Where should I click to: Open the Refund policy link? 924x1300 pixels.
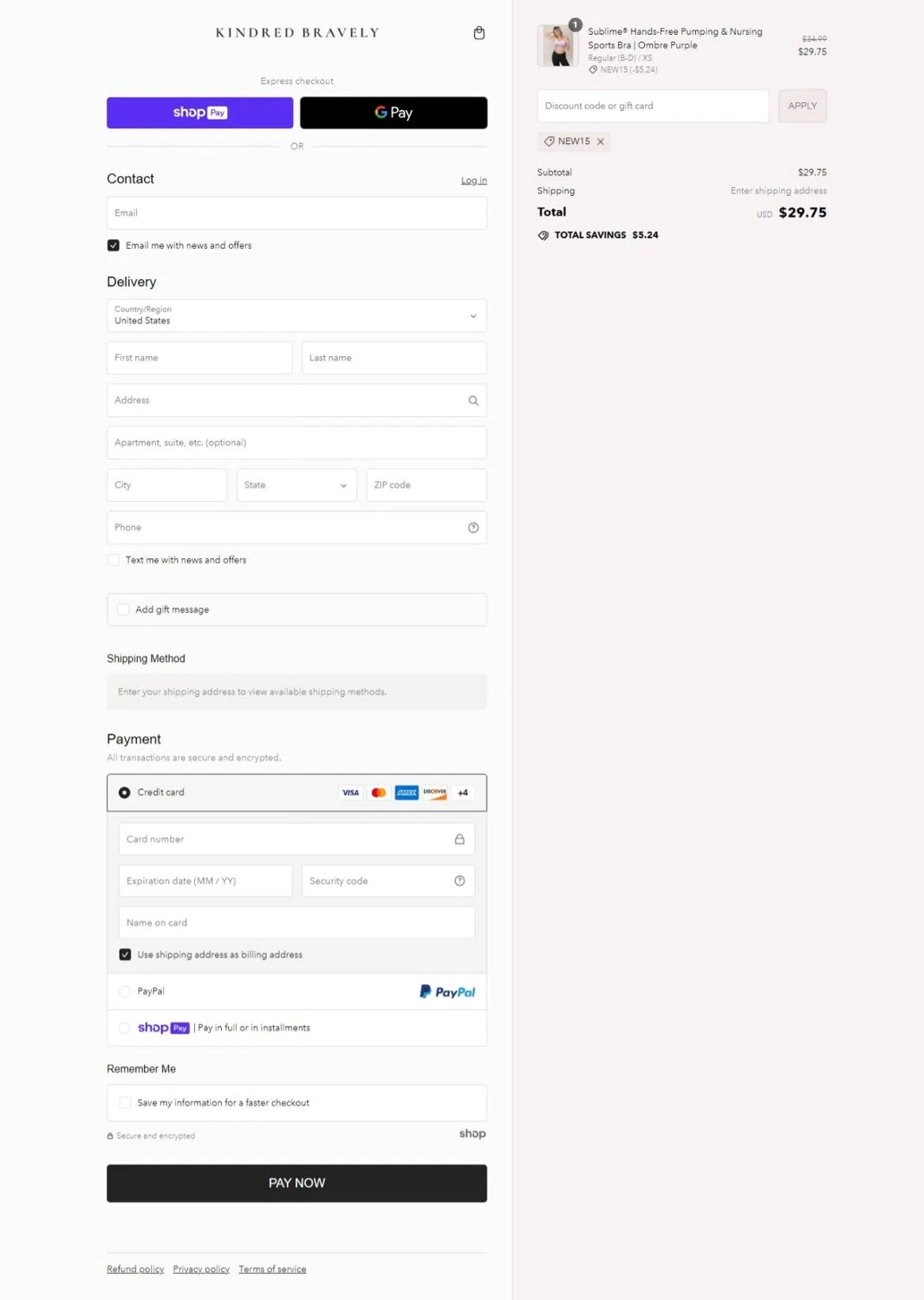click(x=135, y=1269)
